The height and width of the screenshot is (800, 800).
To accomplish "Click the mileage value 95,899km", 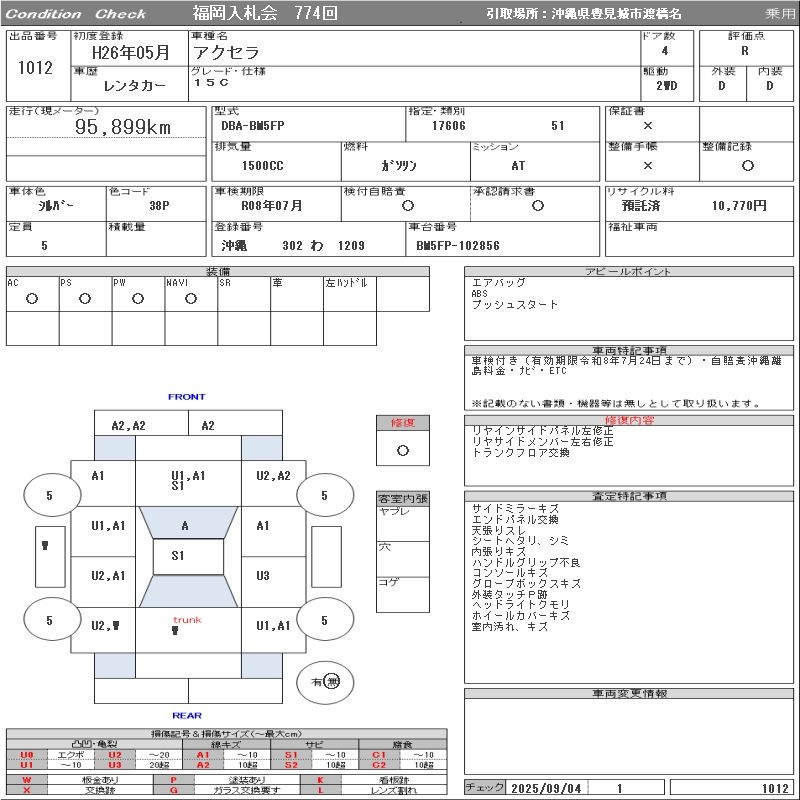I will [x=123, y=127].
